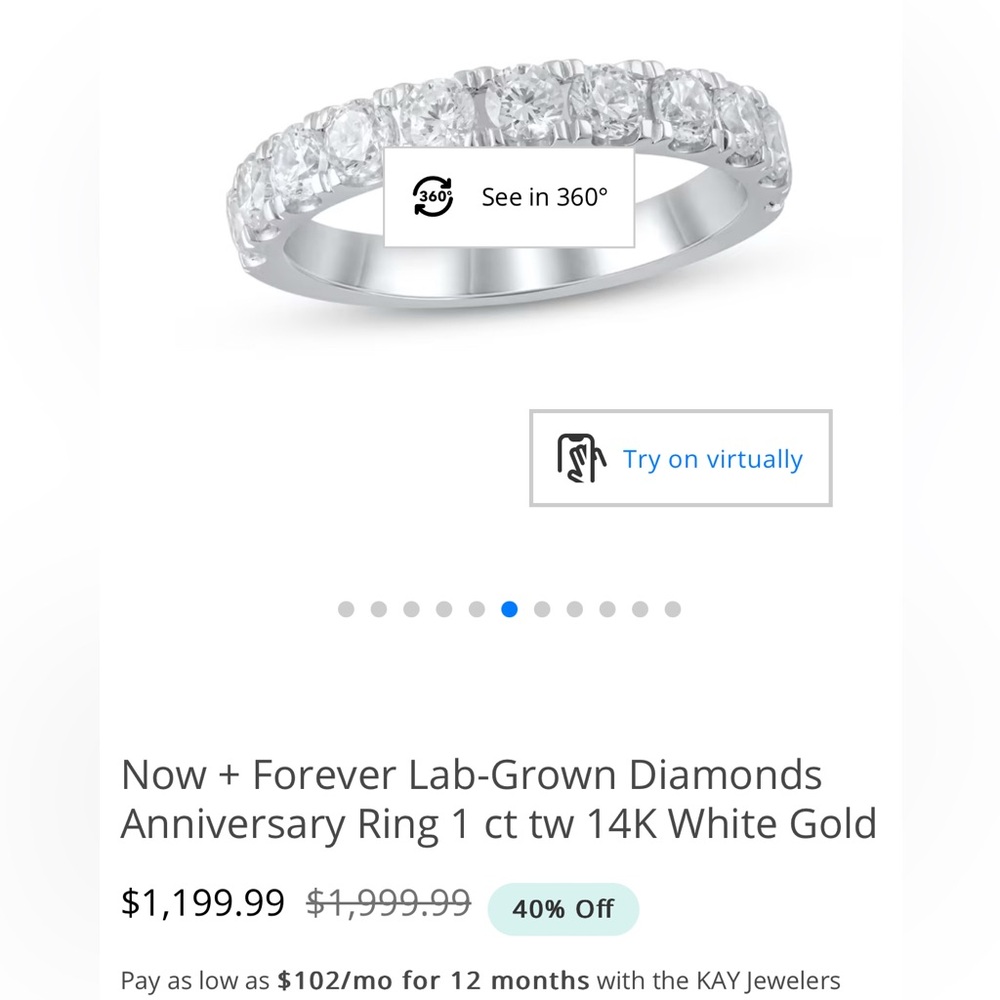The image size is (1000, 1000).
Task: Click the "40% Off" badge
Action: point(563,908)
